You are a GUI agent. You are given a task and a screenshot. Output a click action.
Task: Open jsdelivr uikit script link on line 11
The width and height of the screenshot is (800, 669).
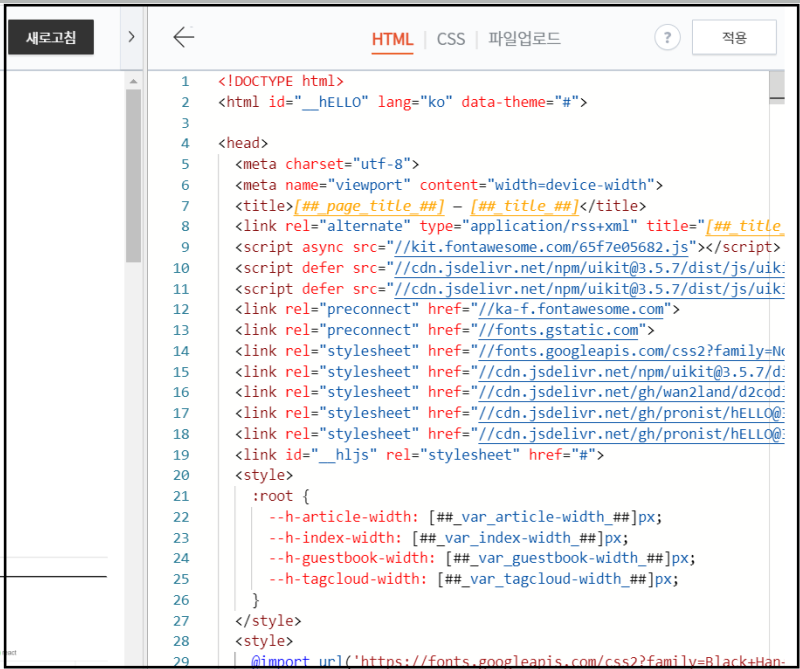pyautogui.click(x=589, y=289)
